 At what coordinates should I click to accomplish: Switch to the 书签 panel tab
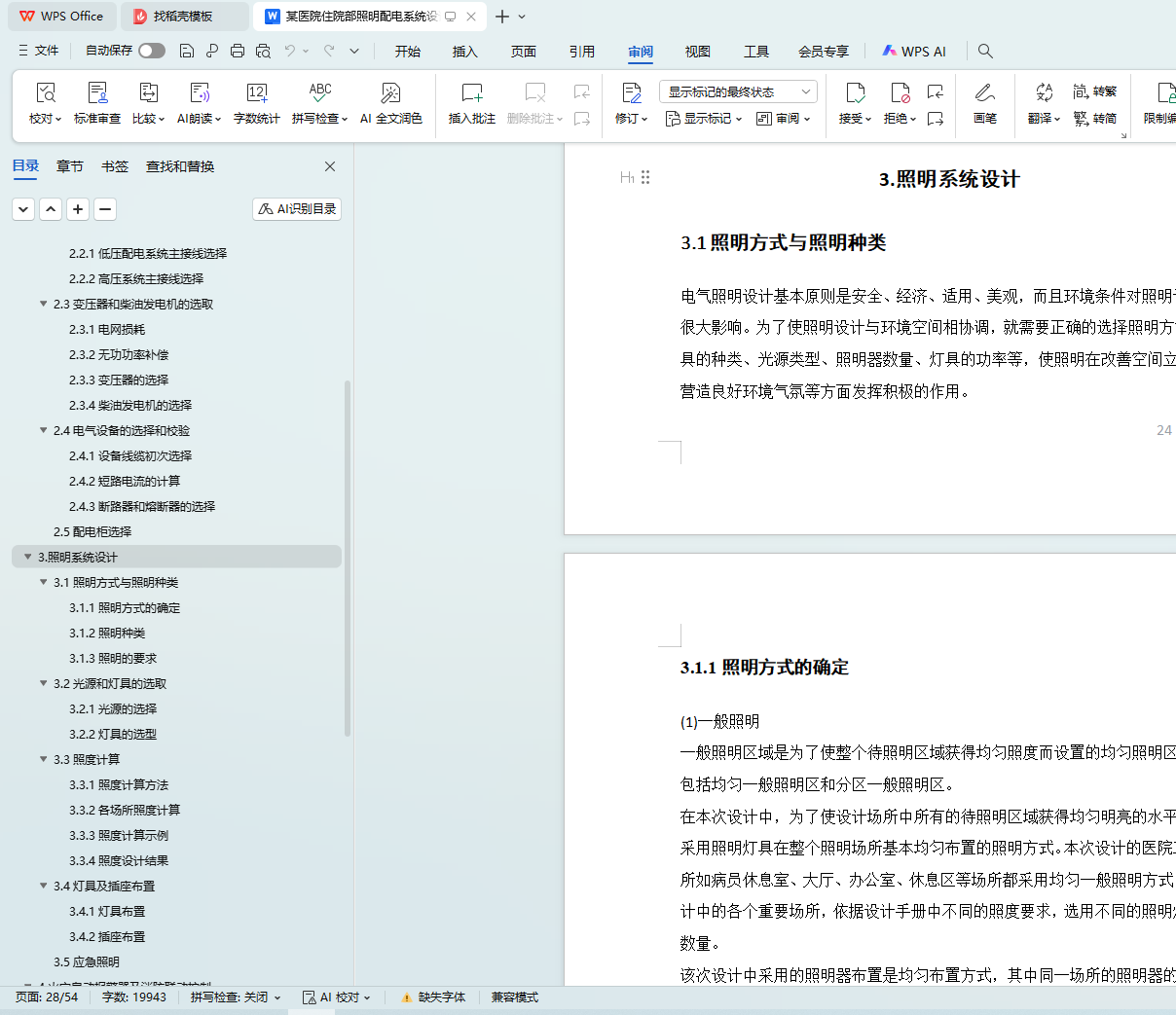115,166
